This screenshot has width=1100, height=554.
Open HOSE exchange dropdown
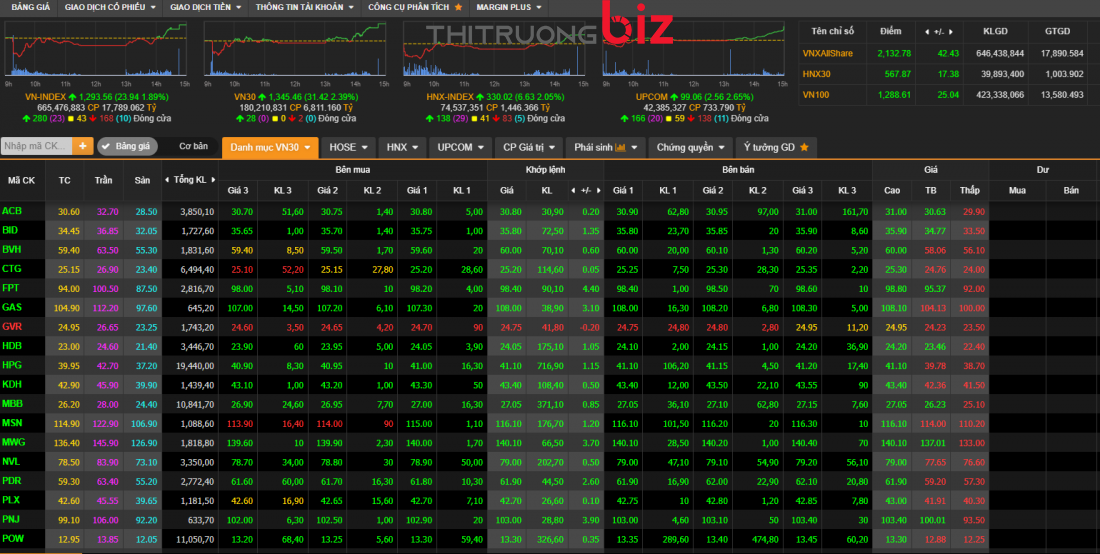tap(349, 147)
